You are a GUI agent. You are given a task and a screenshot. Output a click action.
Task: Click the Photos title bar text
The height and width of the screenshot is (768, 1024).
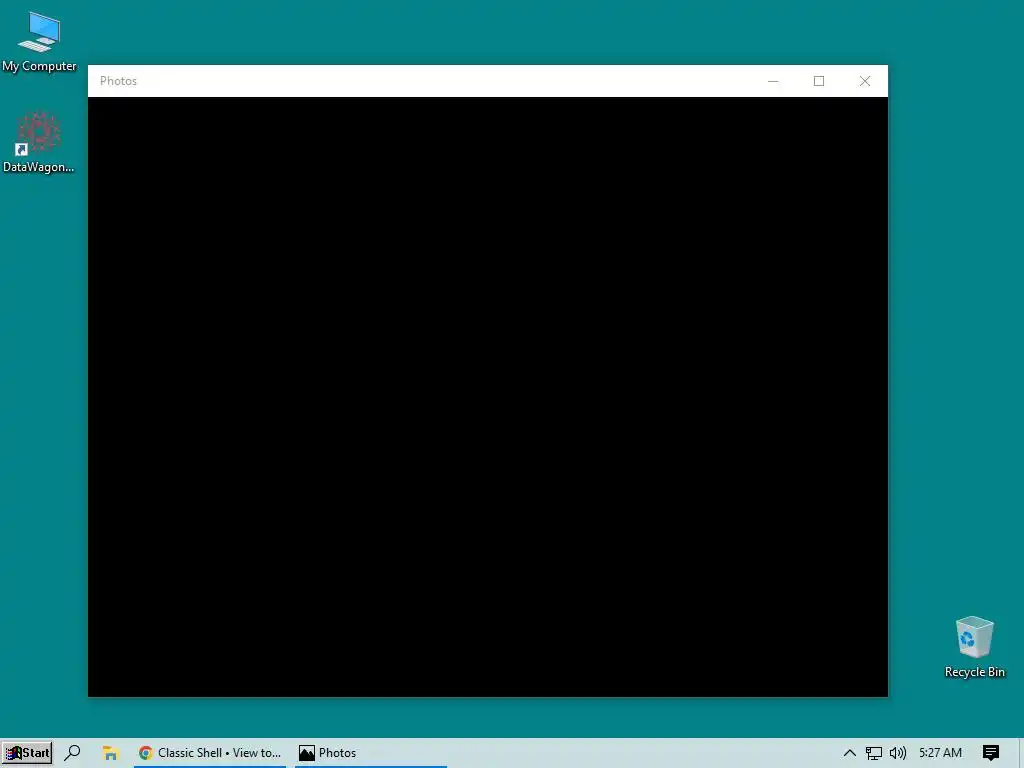tap(118, 81)
